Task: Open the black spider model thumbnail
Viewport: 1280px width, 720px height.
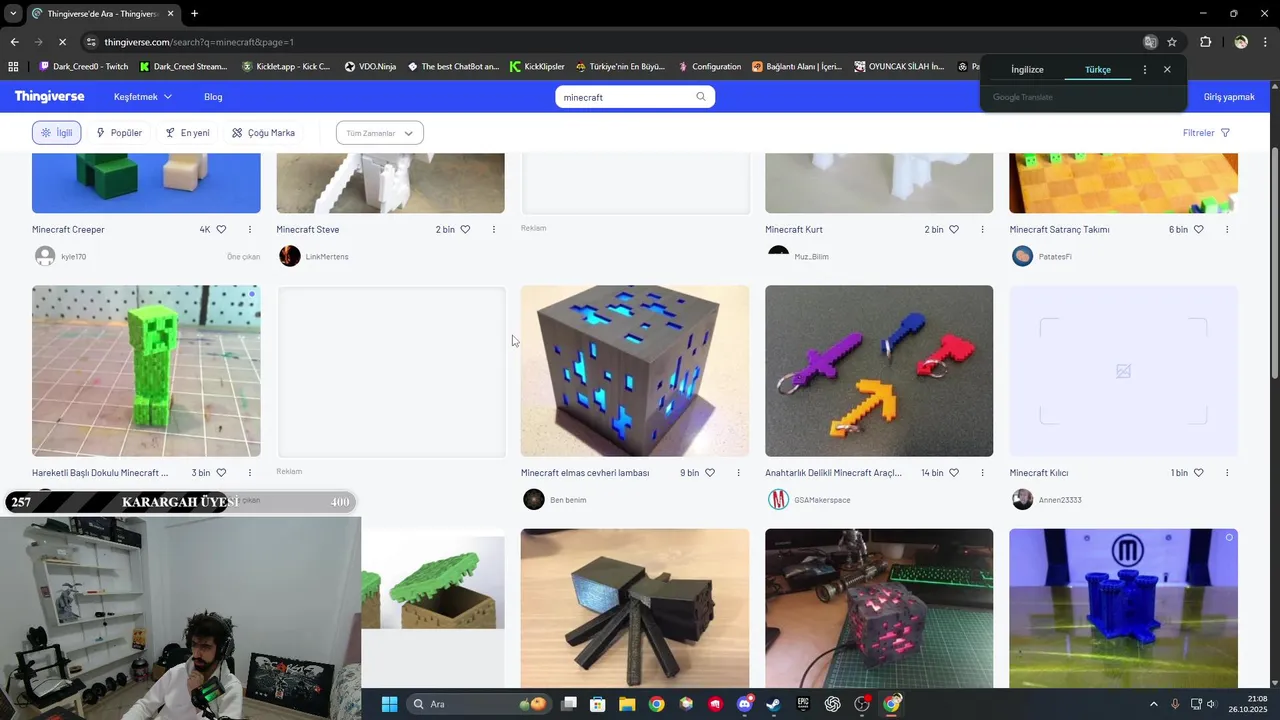Action: tap(635, 608)
